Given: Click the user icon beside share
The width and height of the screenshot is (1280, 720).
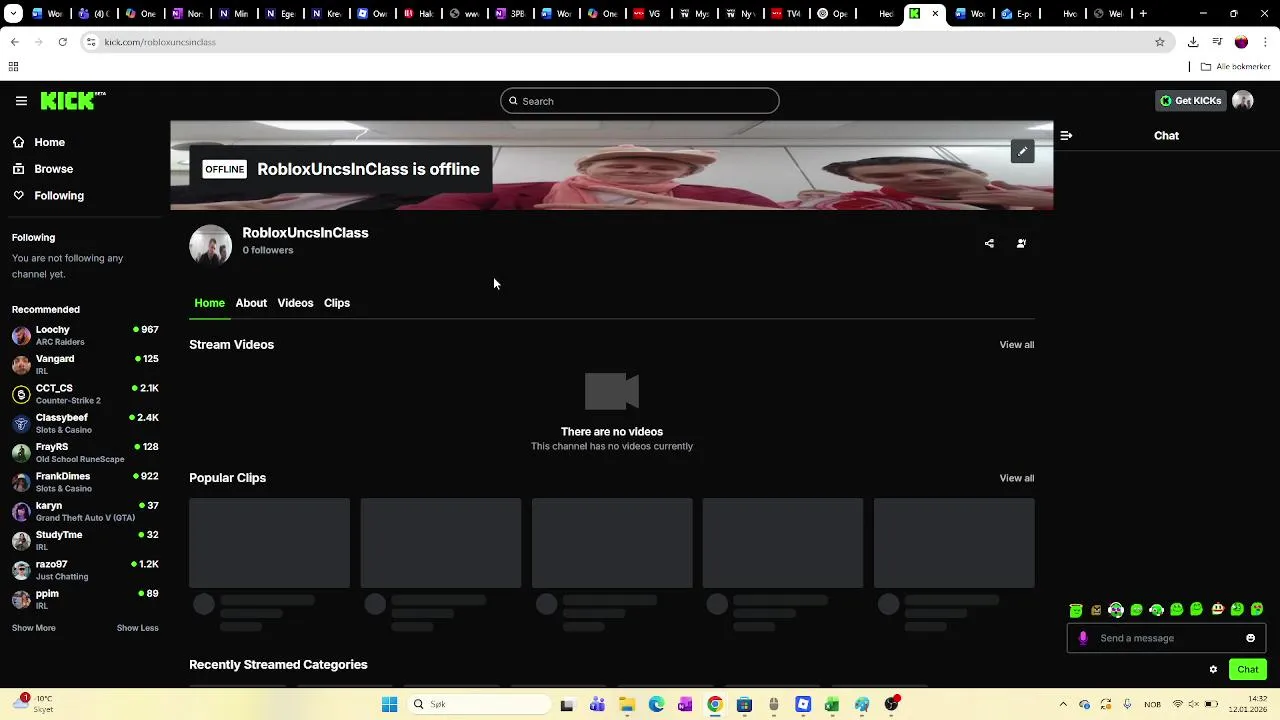Looking at the screenshot, I should tap(1021, 243).
